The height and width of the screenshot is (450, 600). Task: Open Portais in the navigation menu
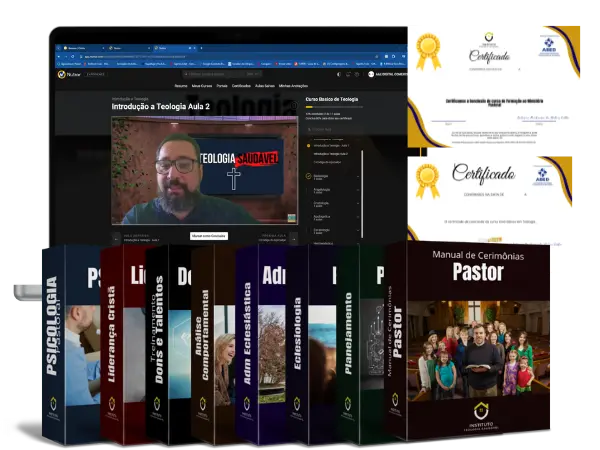pyautogui.click(x=222, y=86)
